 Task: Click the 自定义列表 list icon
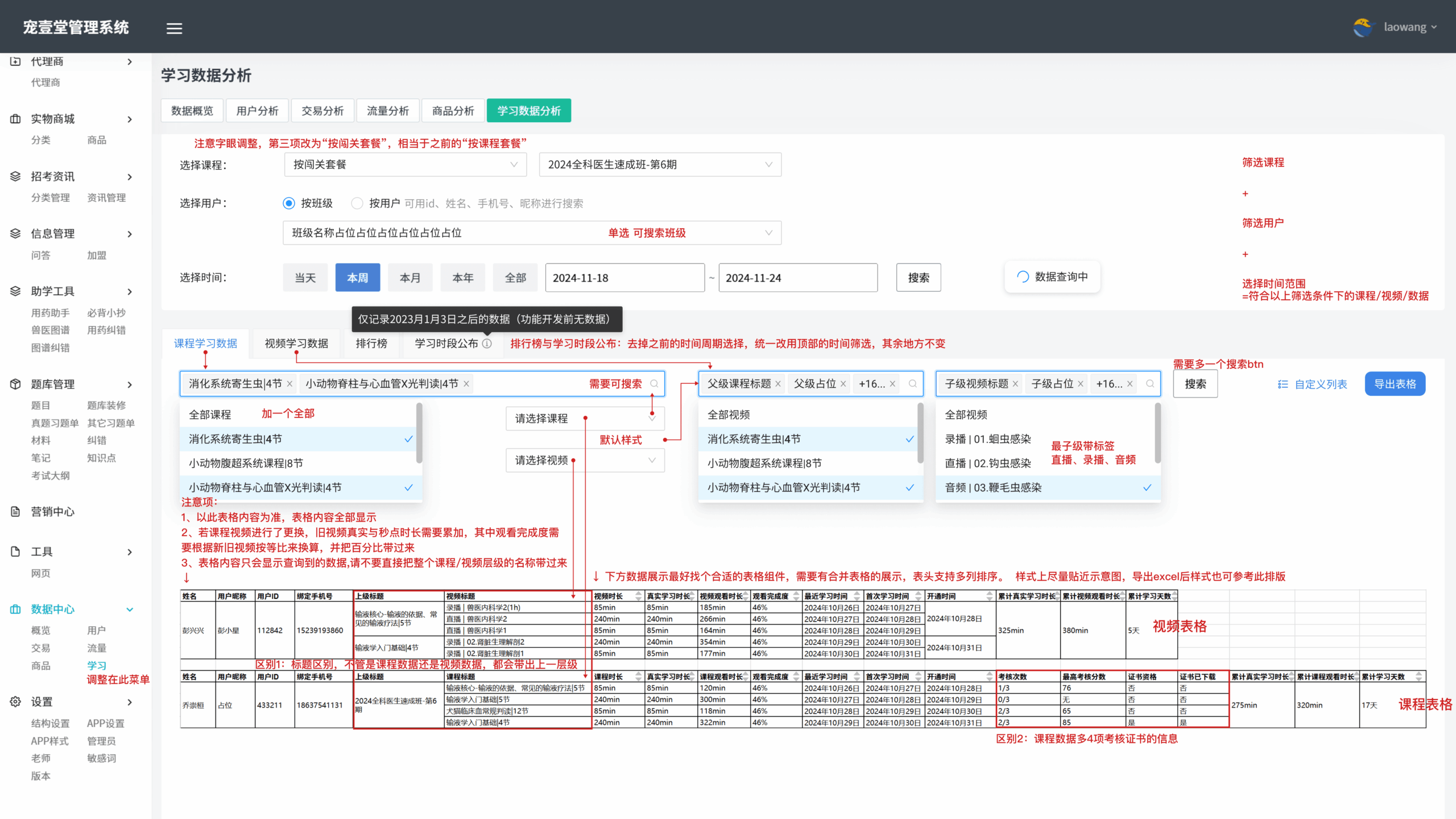1283,384
